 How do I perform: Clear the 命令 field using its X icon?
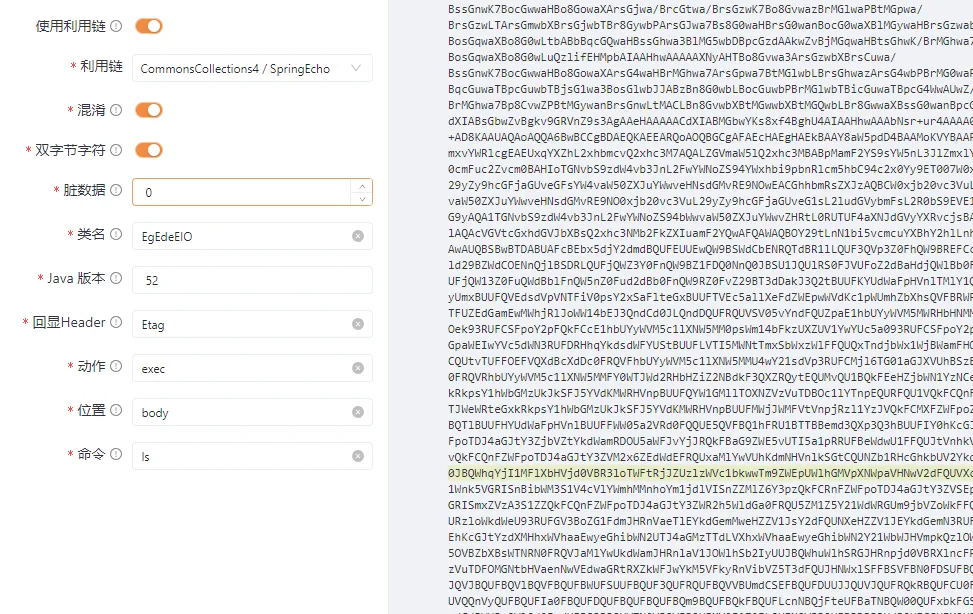point(358,456)
